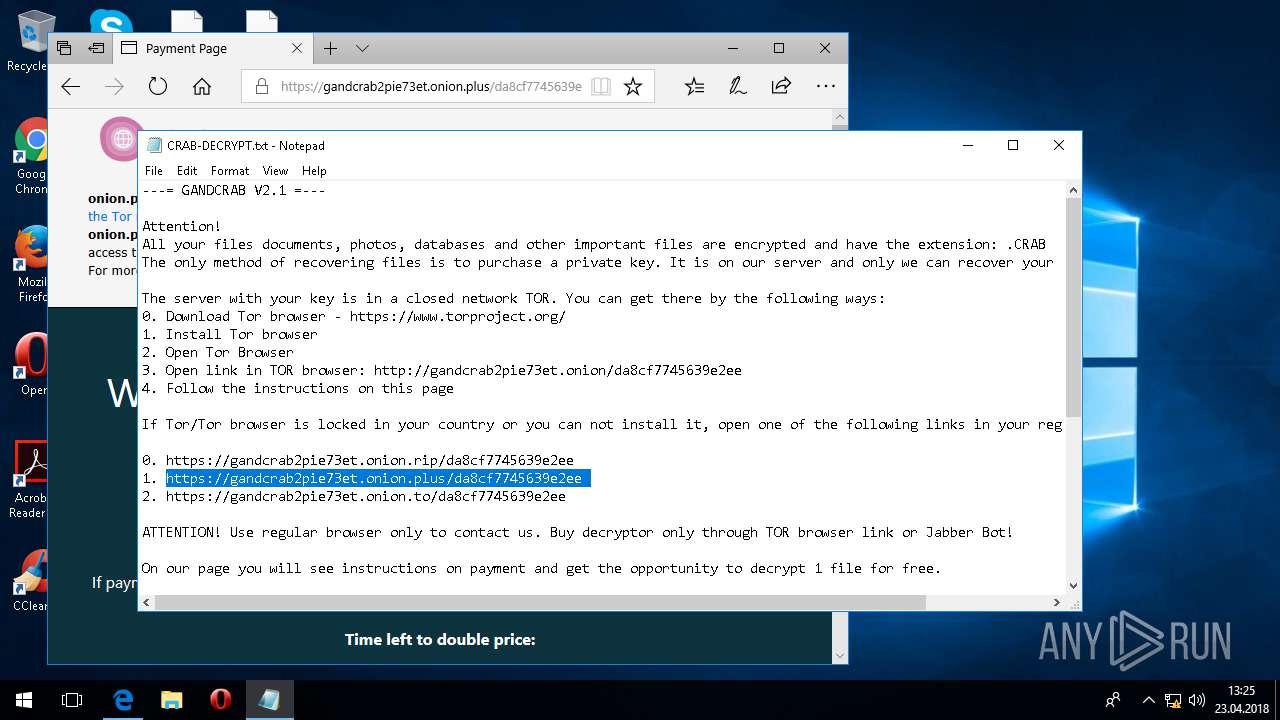Open File Explorer from taskbar
Image resolution: width=1280 pixels, height=720 pixels.
[172, 700]
